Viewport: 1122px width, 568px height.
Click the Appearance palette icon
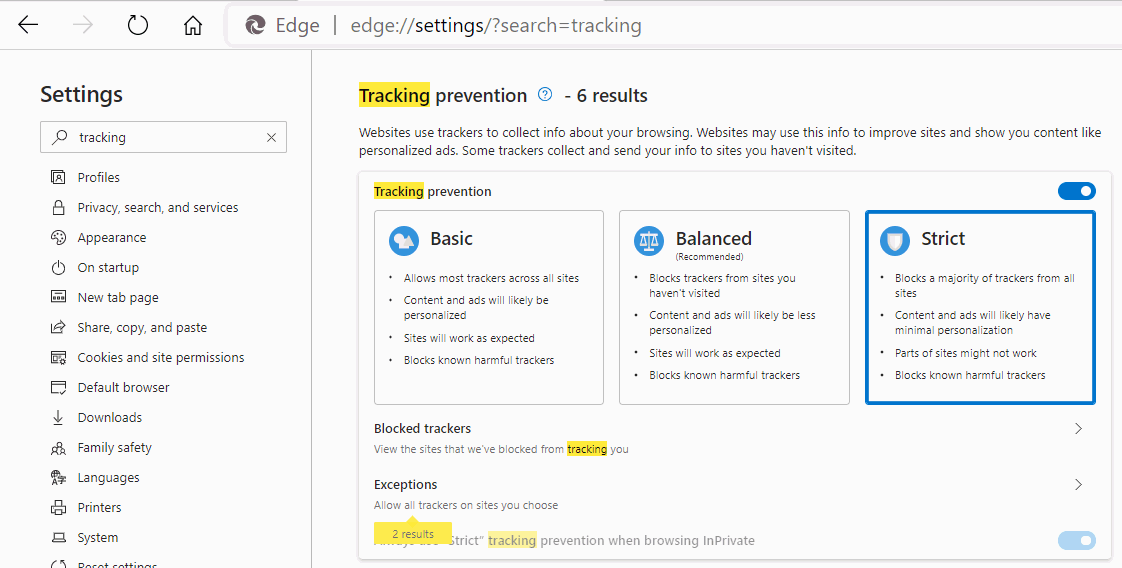click(x=58, y=238)
